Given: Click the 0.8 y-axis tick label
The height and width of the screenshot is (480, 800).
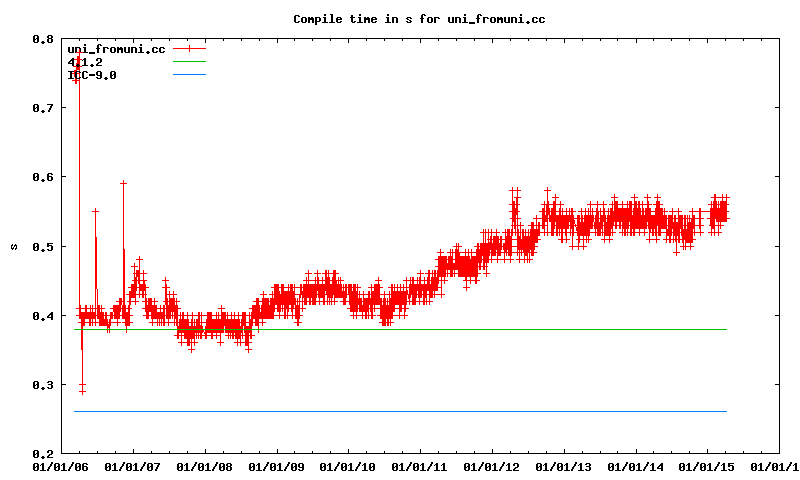Looking at the screenshot, I should click(x=42, y=39).
